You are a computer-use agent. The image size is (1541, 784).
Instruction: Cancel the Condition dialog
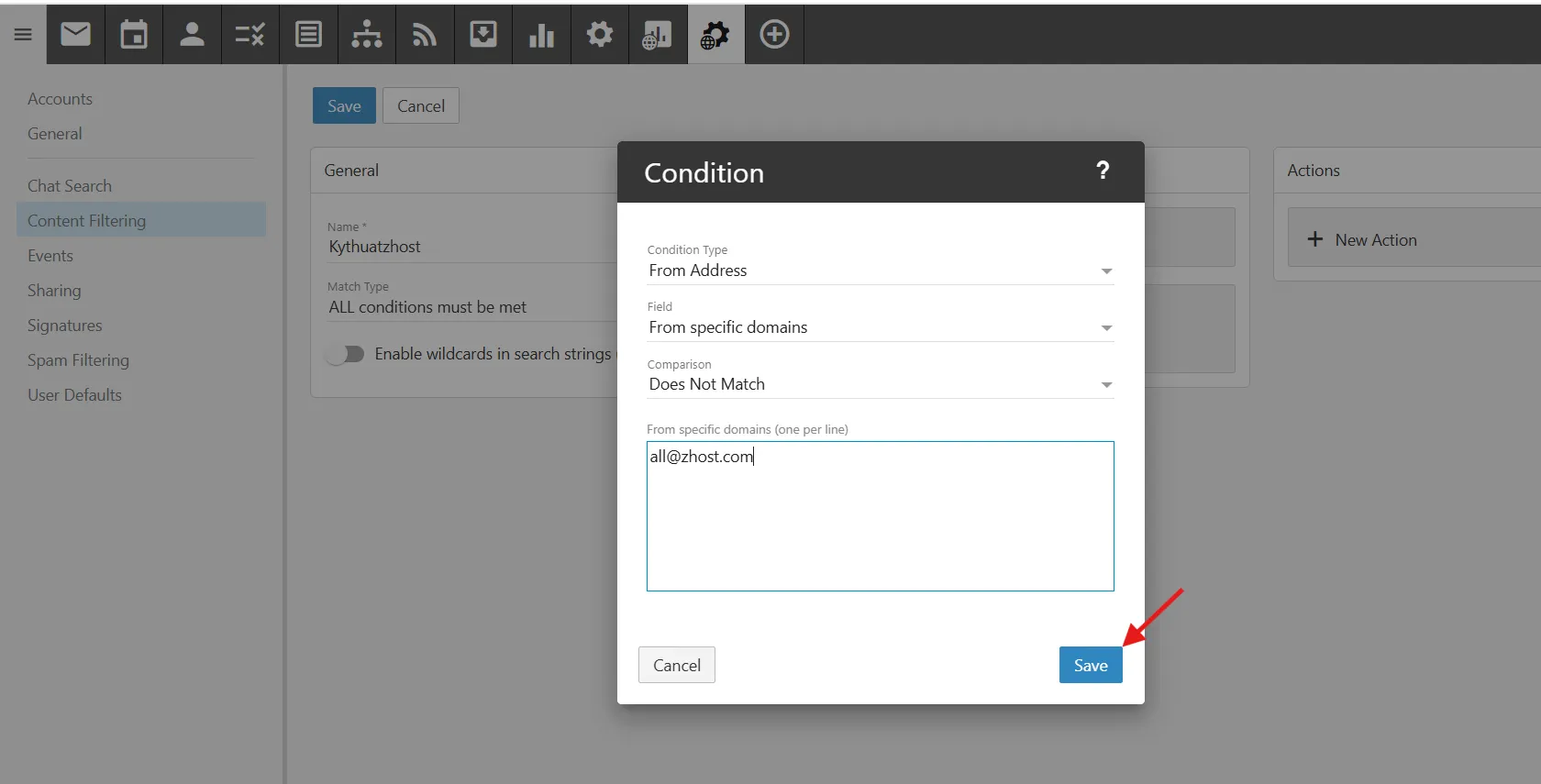676,665
